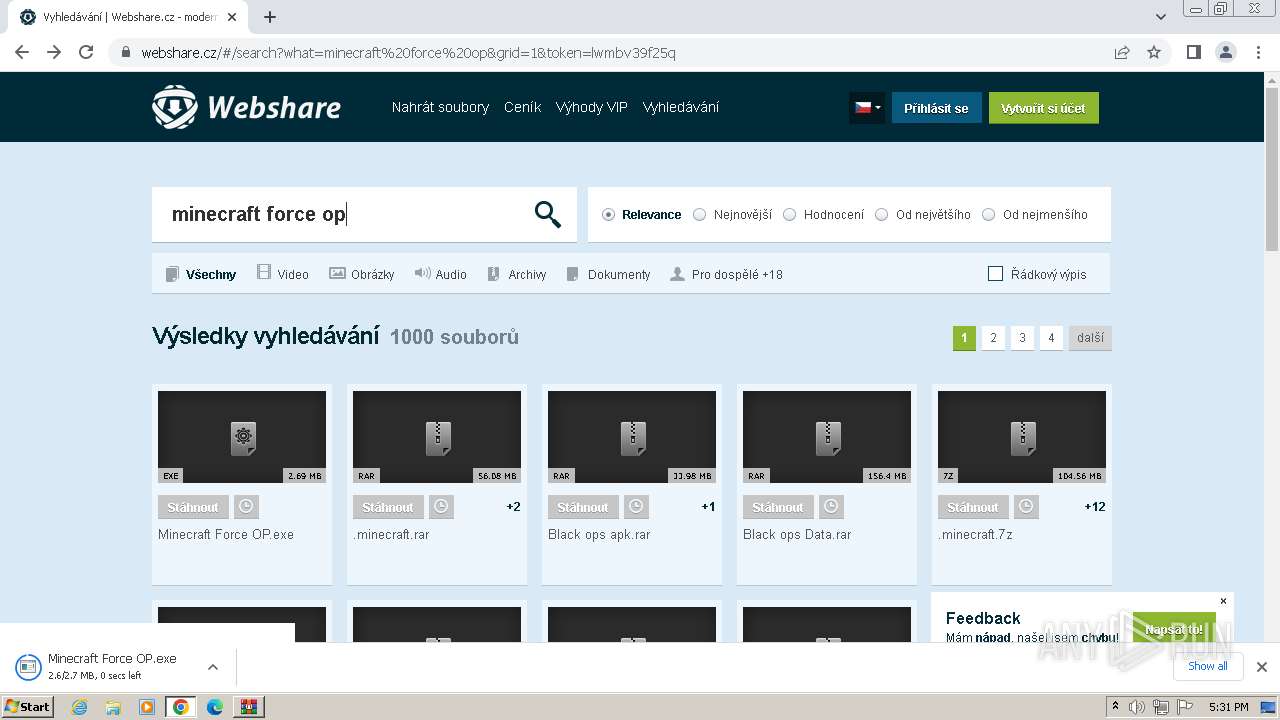Image resolution: width=1280 pixels, height=720 pixels.
Task: Click Show all downloads button
Action: [1208, 666]
